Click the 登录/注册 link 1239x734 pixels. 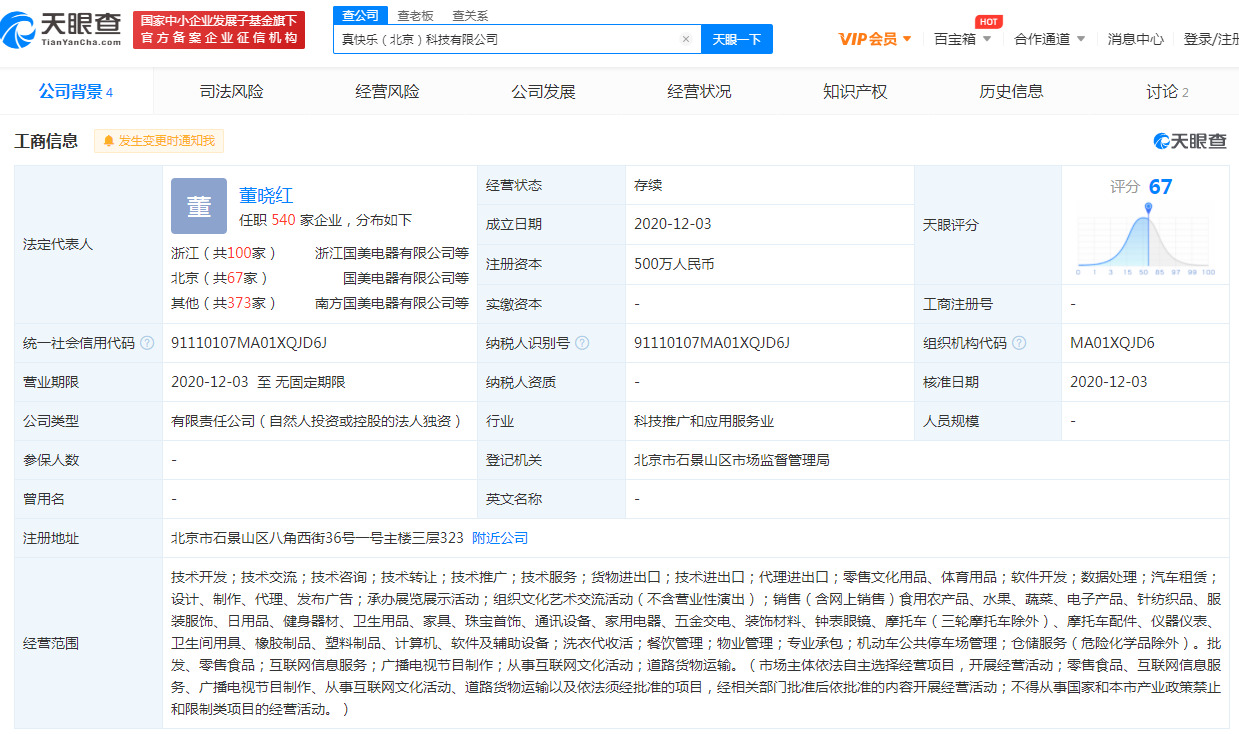(x=1211, y=39)
